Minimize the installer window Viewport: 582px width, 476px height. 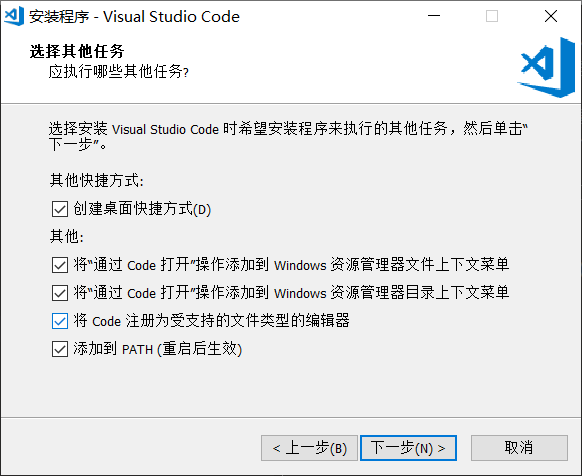[434, 16]
